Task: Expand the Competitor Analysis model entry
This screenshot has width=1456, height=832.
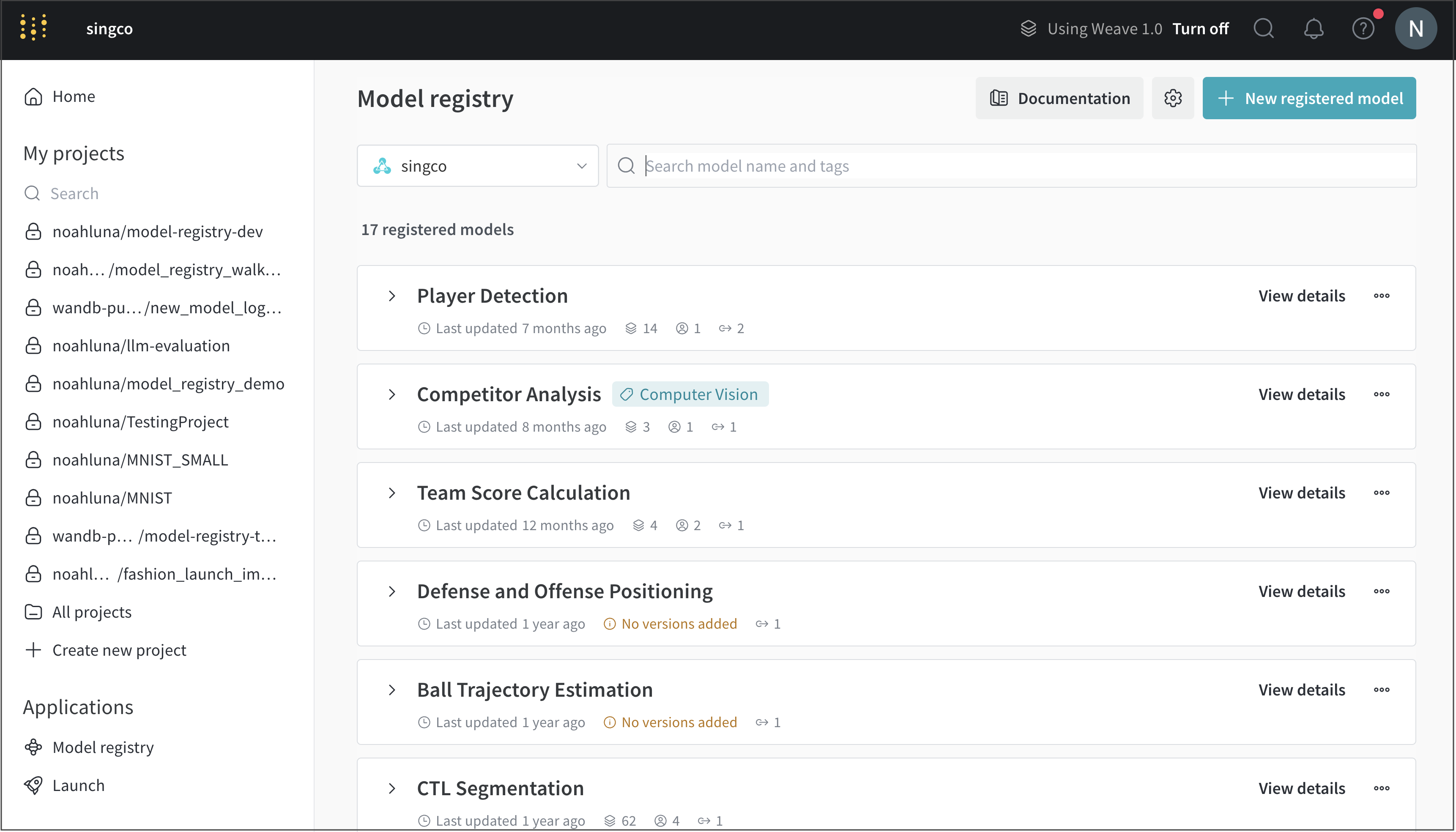Action: [394, 394]
